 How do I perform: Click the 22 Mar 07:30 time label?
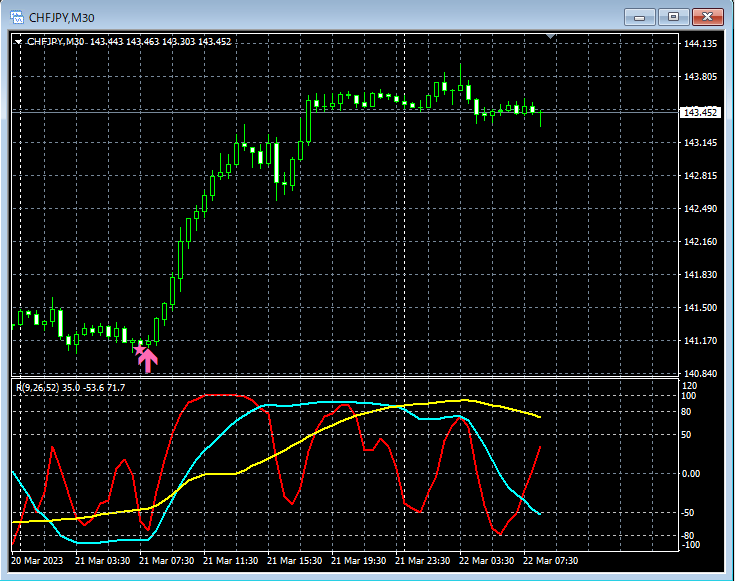(x=551, y=560)
